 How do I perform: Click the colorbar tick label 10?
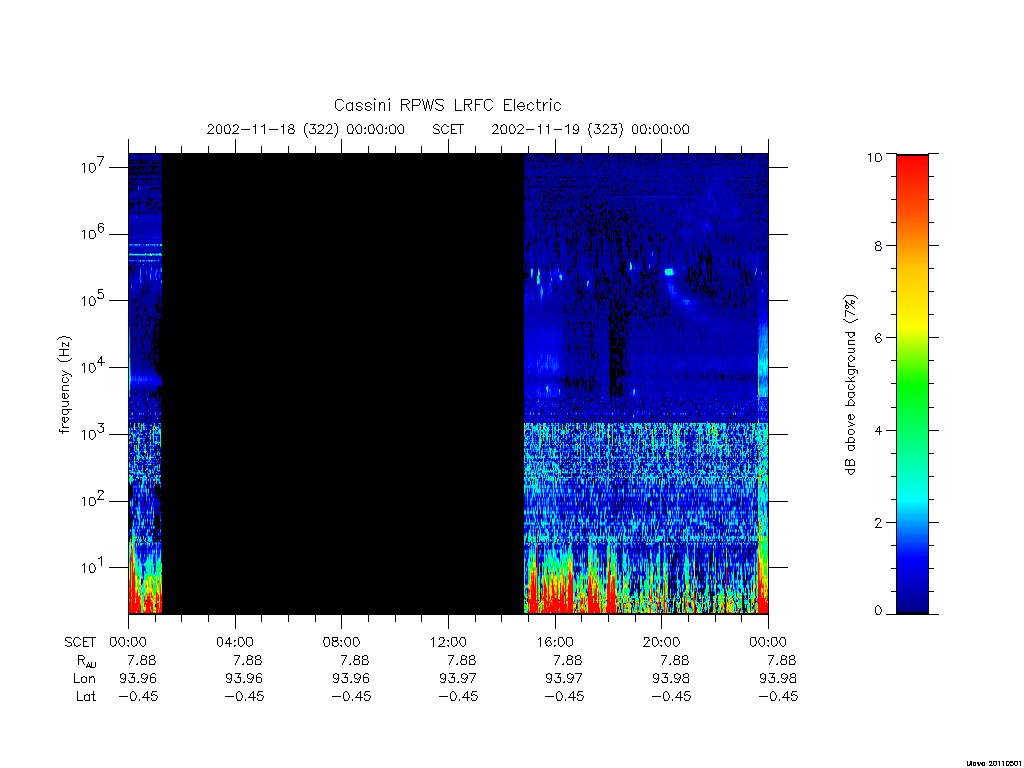874,157
